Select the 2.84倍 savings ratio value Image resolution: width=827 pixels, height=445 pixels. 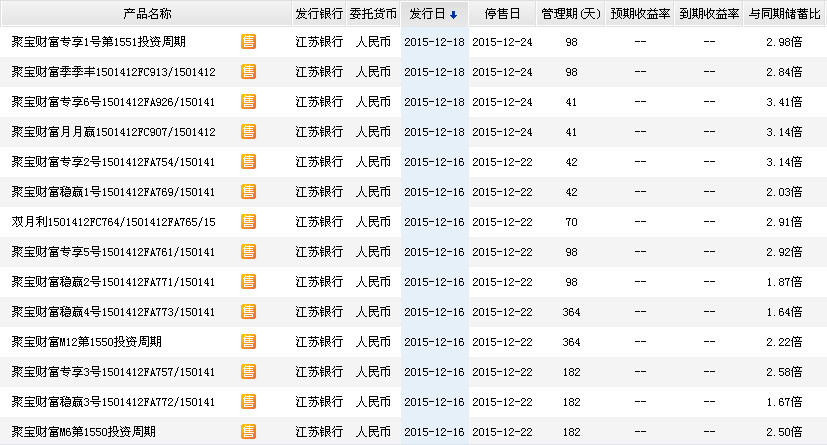(784, 72)
